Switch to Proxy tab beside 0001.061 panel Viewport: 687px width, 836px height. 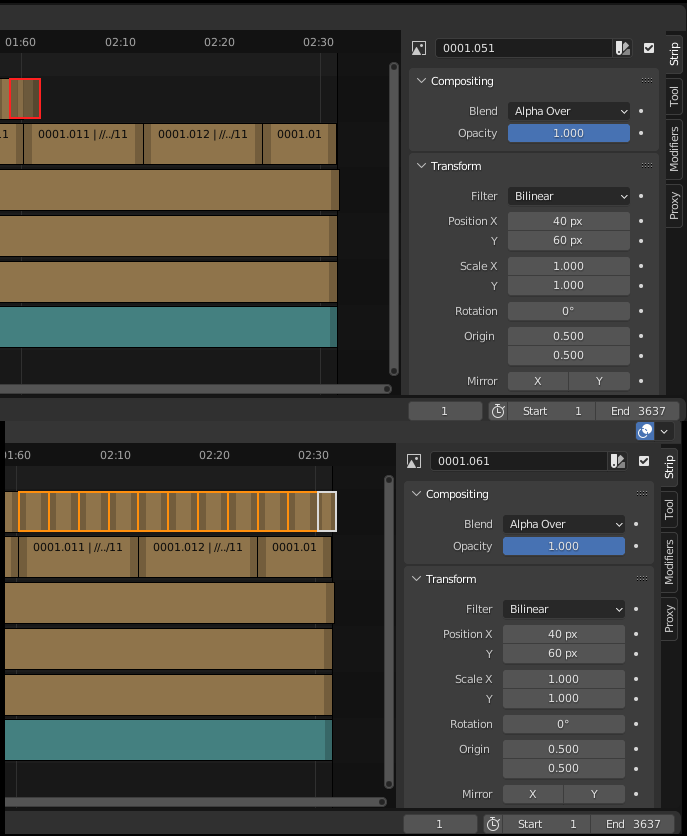click(669, 618)
